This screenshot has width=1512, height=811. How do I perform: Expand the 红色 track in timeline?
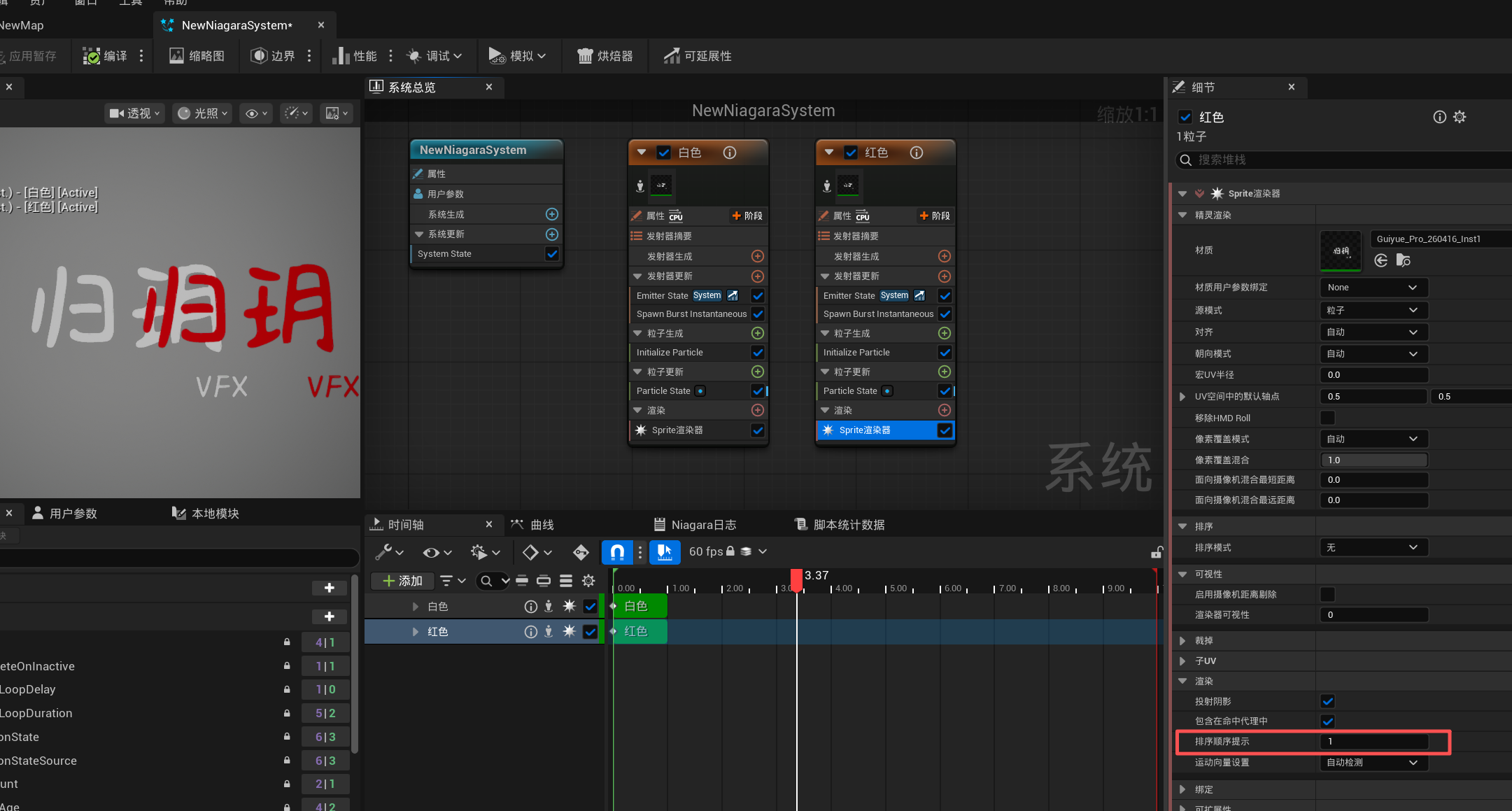point(415,632)
